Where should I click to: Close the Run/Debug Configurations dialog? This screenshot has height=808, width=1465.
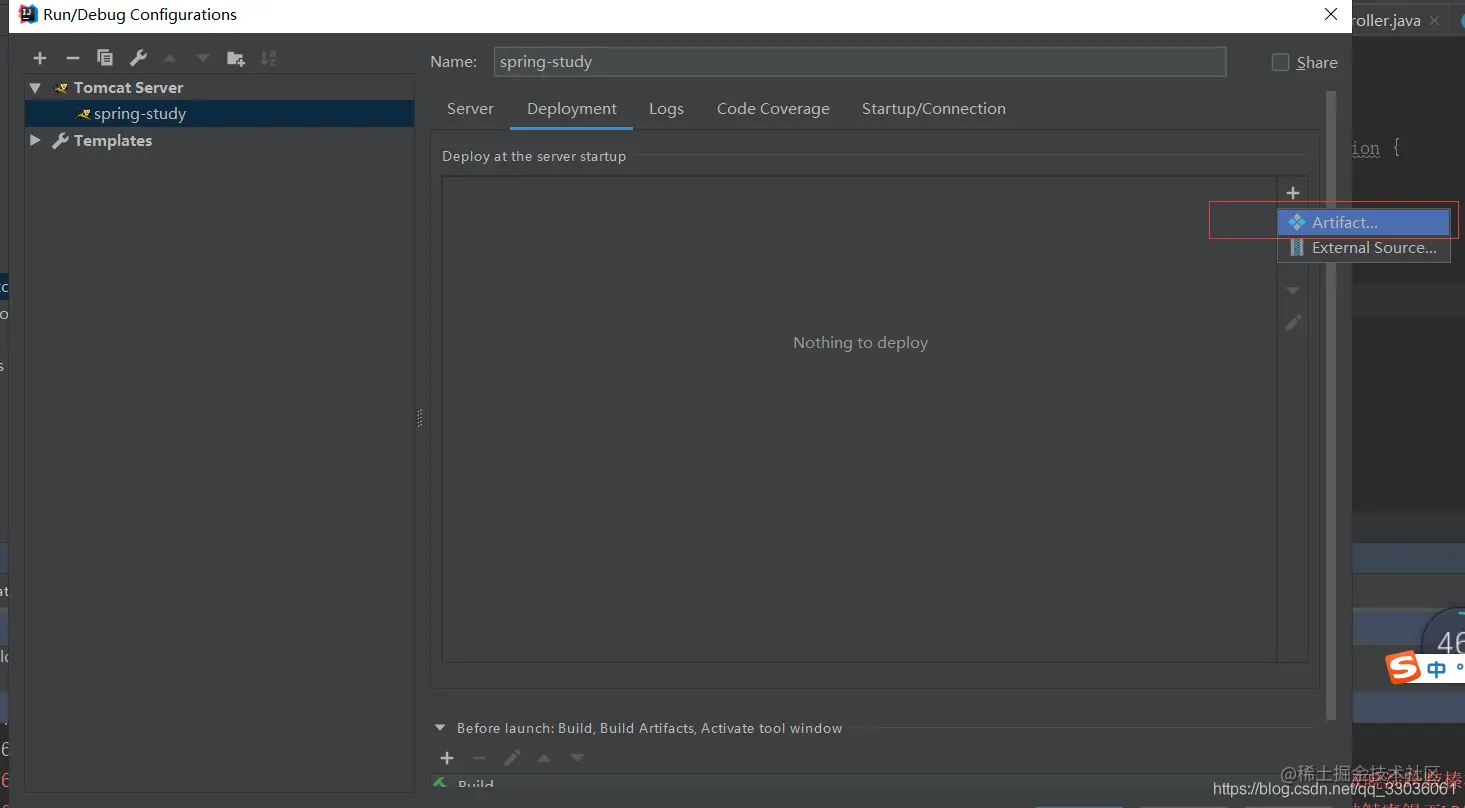click(x=1331, y=15)
